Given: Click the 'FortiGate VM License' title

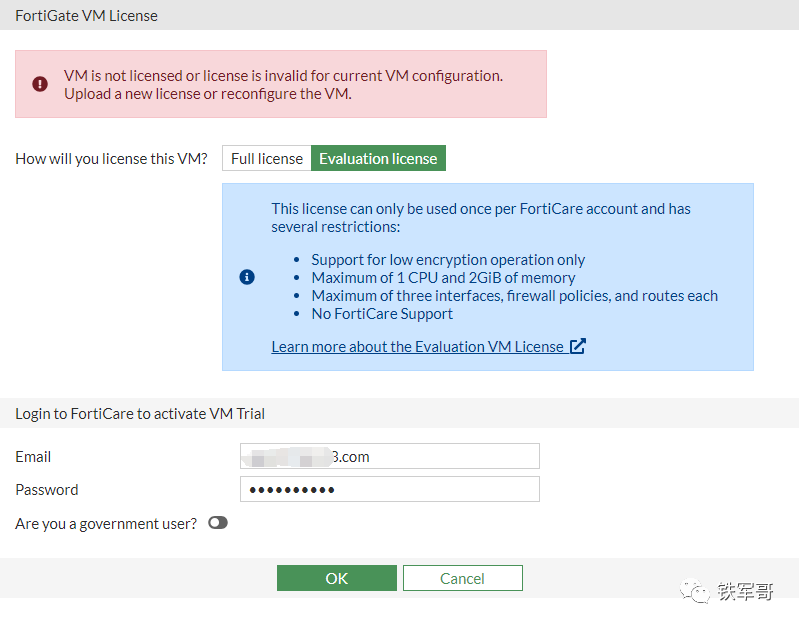Looking at the screenshot, I should coord(87,16).
